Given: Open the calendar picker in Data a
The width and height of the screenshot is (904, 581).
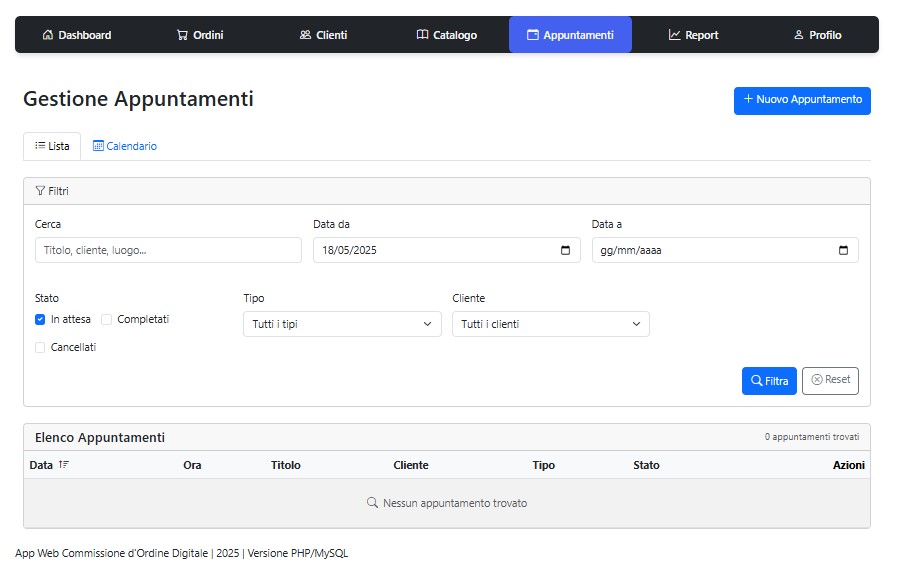Looking at the screenshot, I should point(843,250).
